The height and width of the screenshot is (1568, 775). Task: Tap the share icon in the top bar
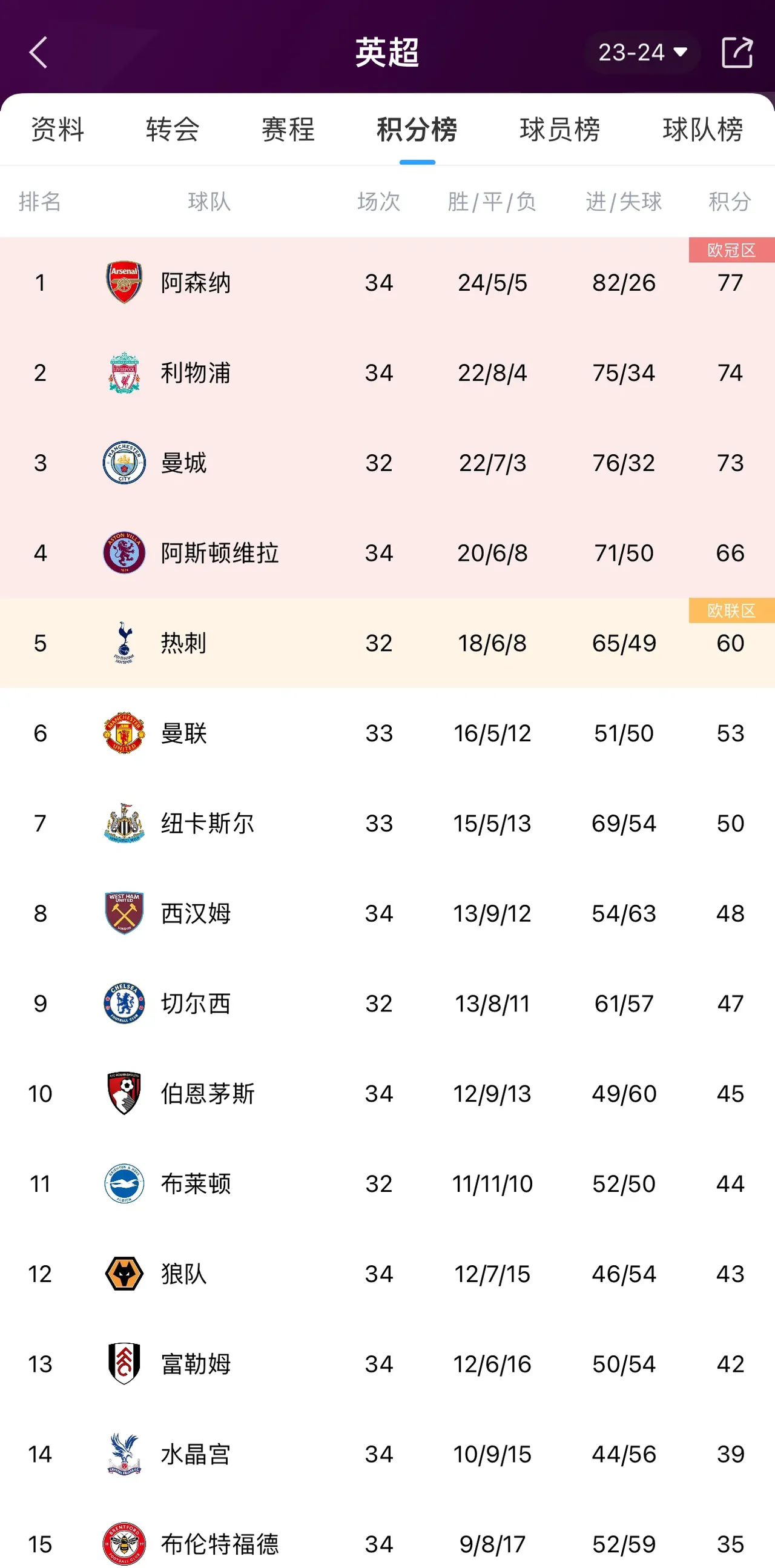click(x=737, y=51)
